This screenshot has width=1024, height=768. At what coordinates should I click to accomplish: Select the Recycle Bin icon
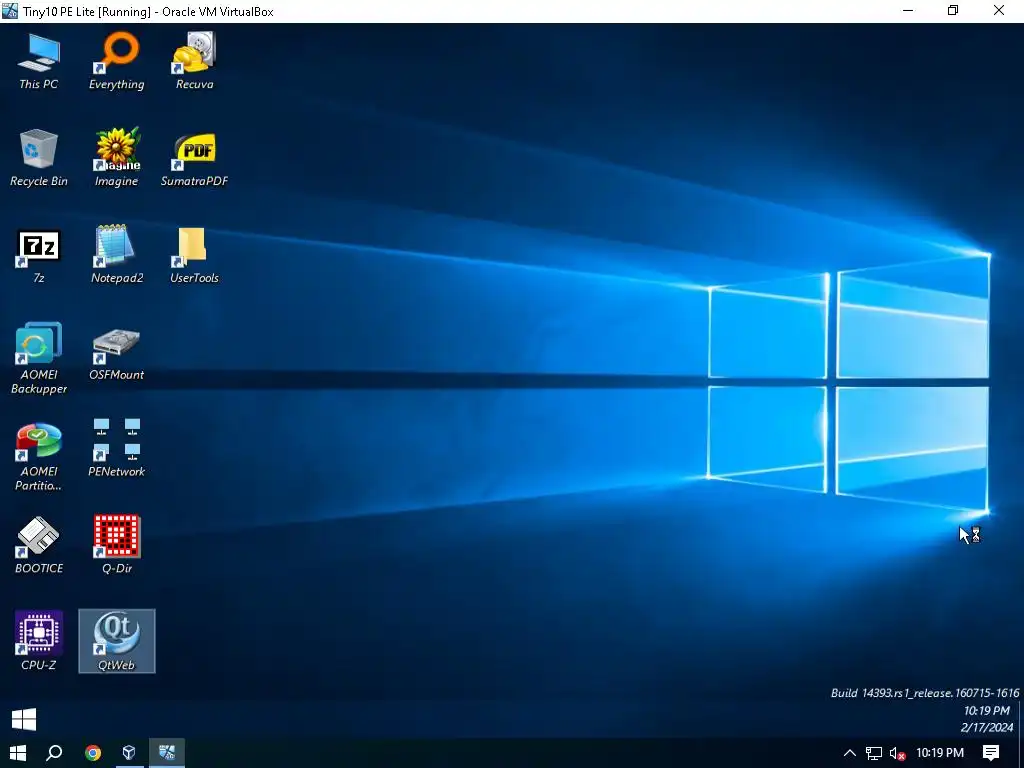(x=39, y=157)
